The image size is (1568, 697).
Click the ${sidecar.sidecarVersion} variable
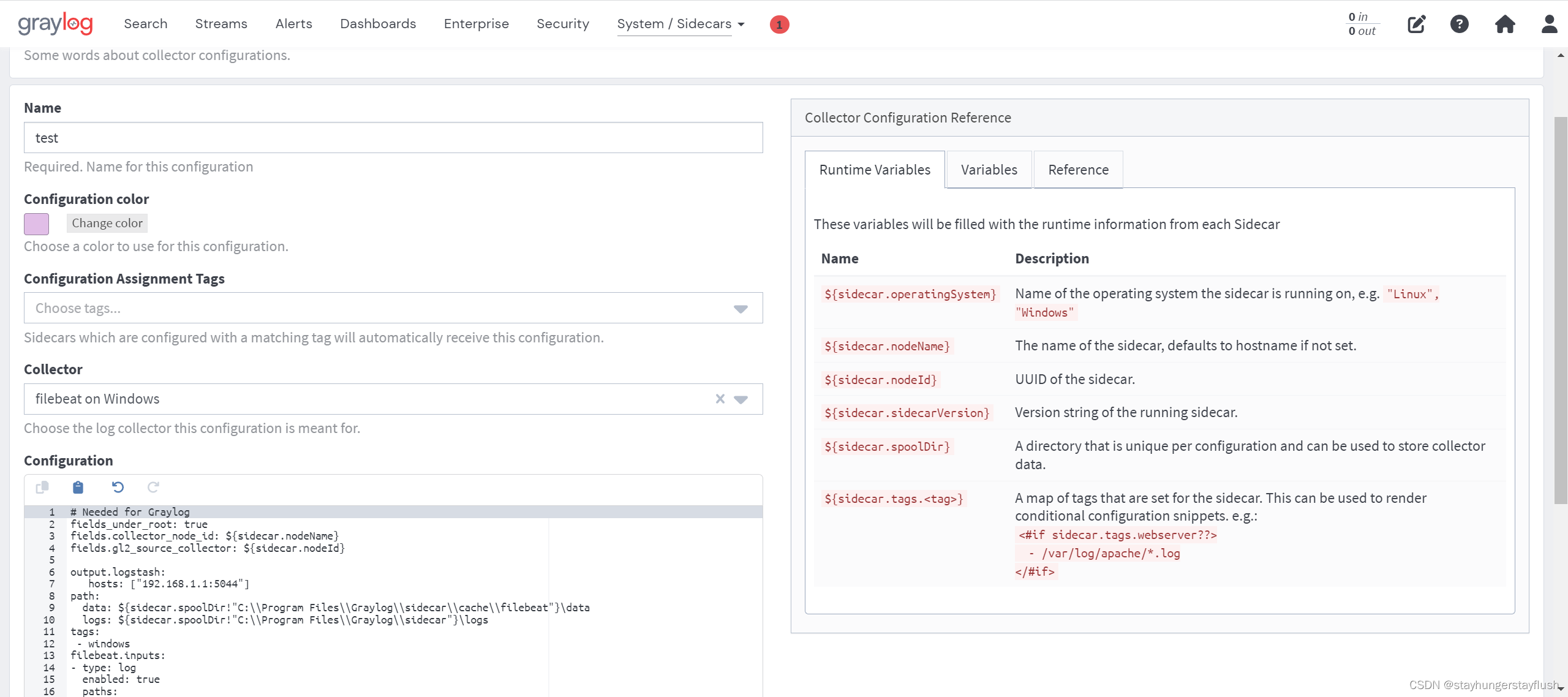click(x=907, y=413)
